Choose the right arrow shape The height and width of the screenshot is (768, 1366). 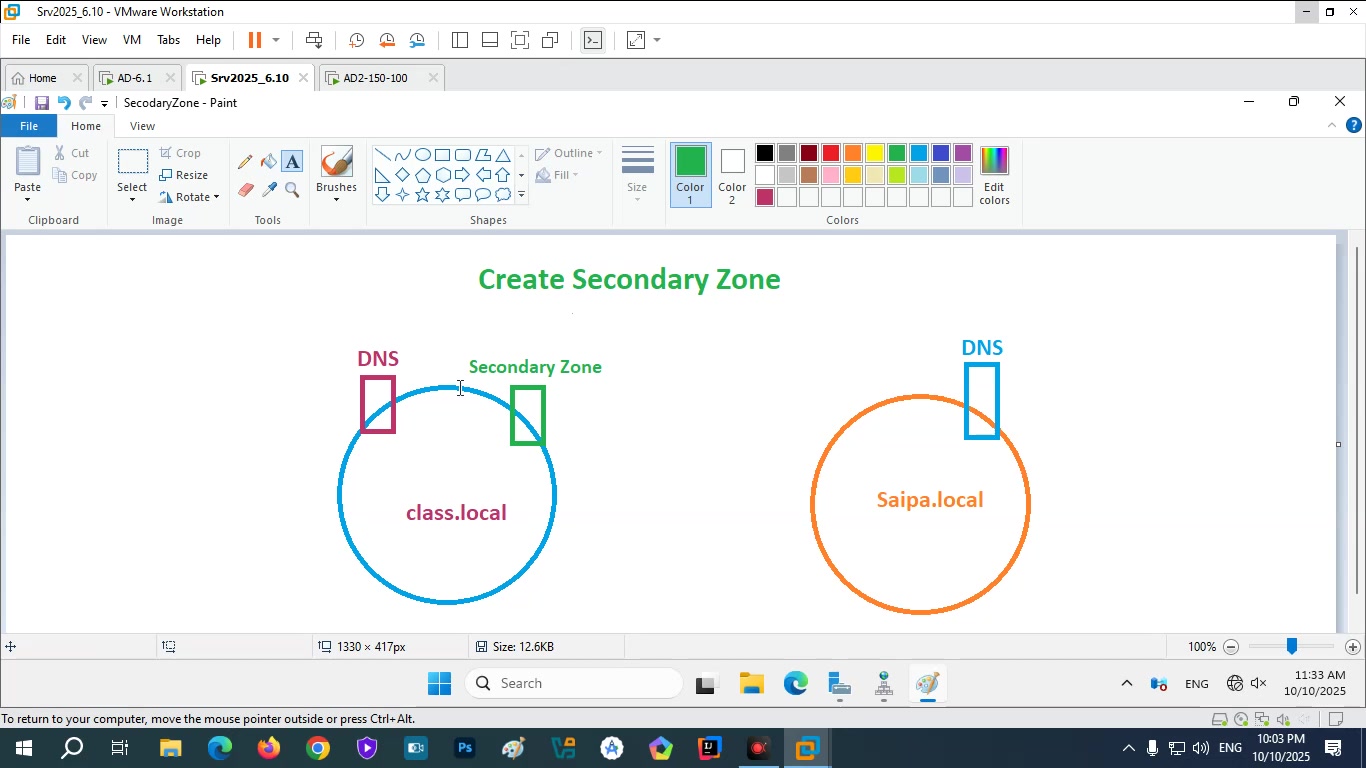pos(463,175)
